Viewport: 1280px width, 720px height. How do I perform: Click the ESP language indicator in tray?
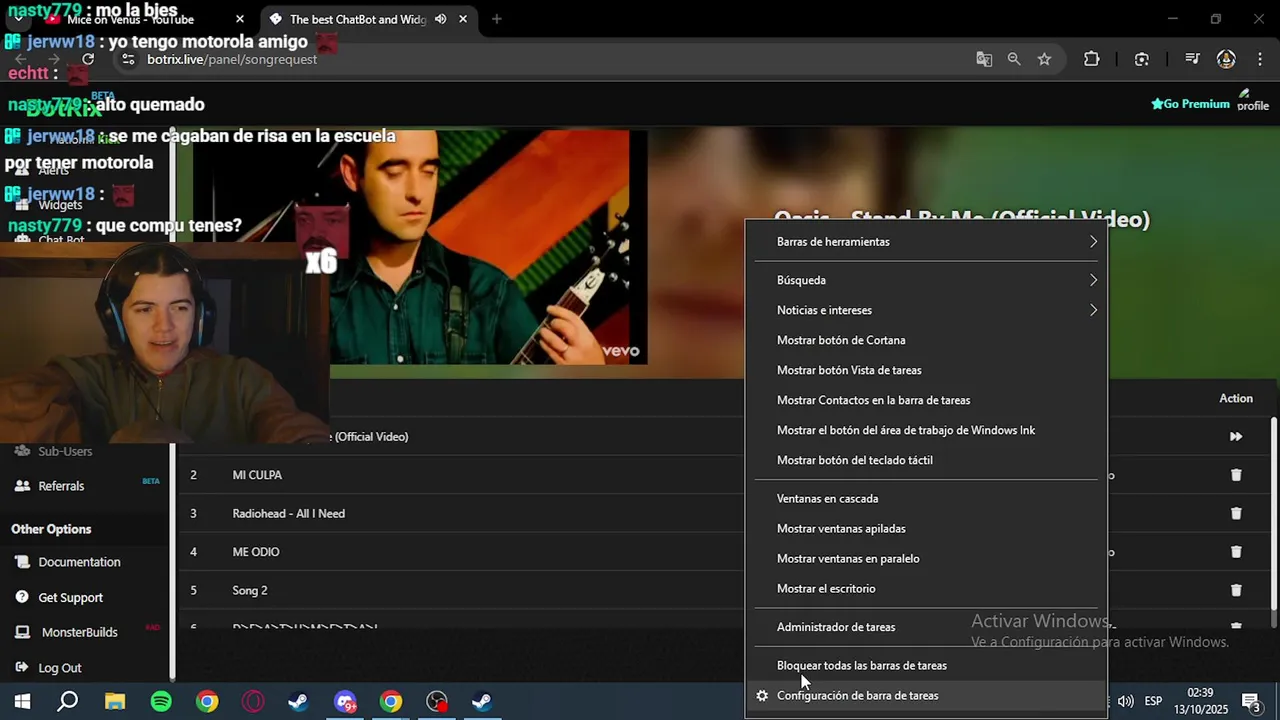click(x=1153, y=701)
